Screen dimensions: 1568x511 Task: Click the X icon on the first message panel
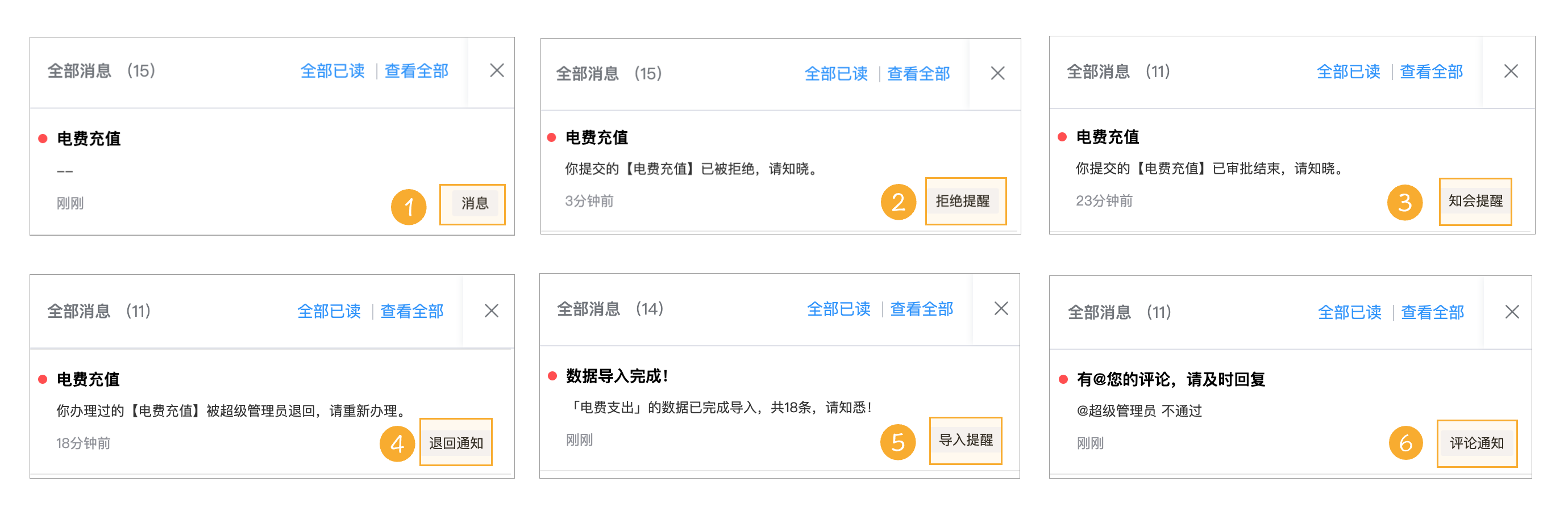[497, 70]
